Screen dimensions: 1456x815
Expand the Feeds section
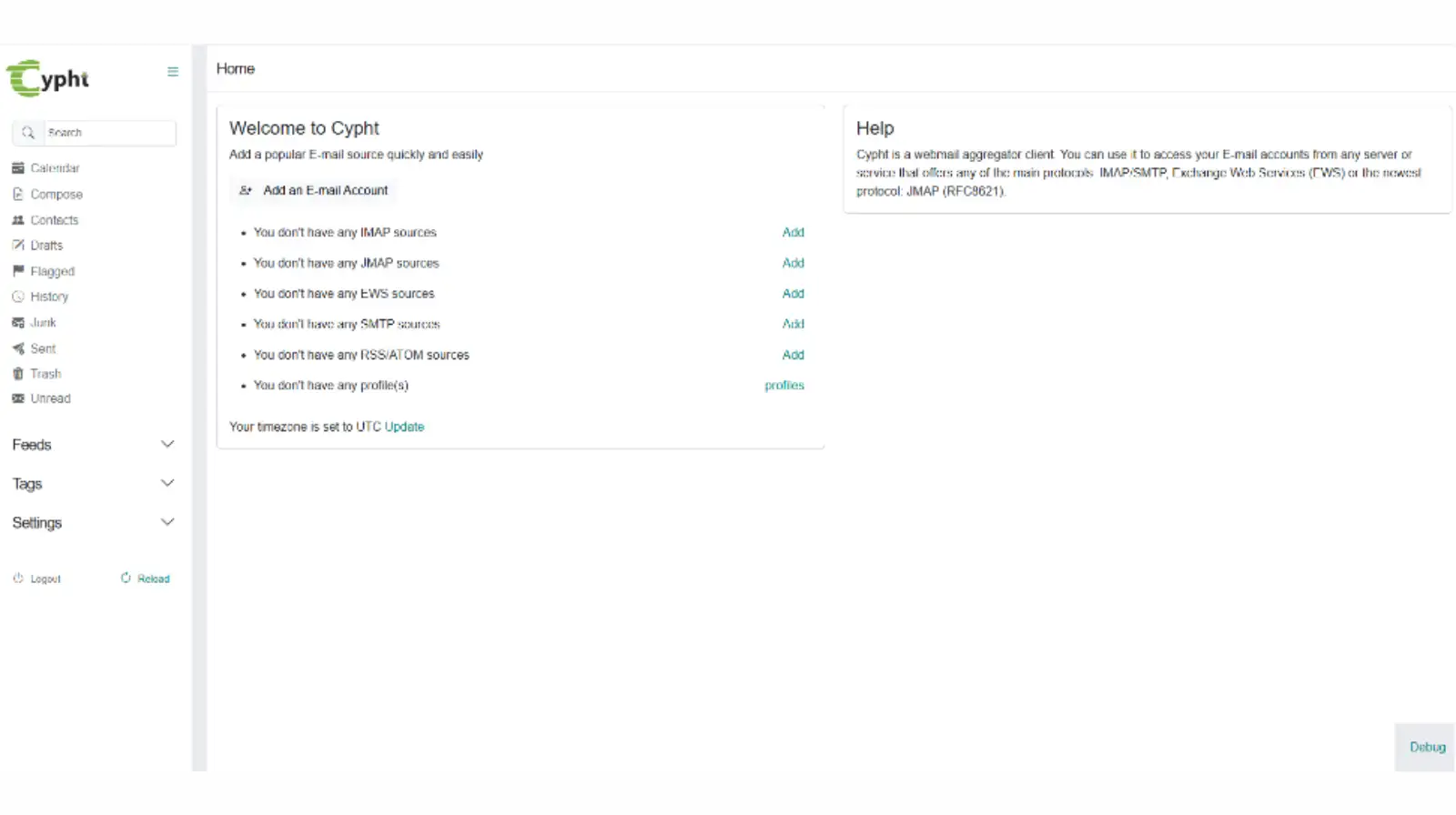pos(167,445)
